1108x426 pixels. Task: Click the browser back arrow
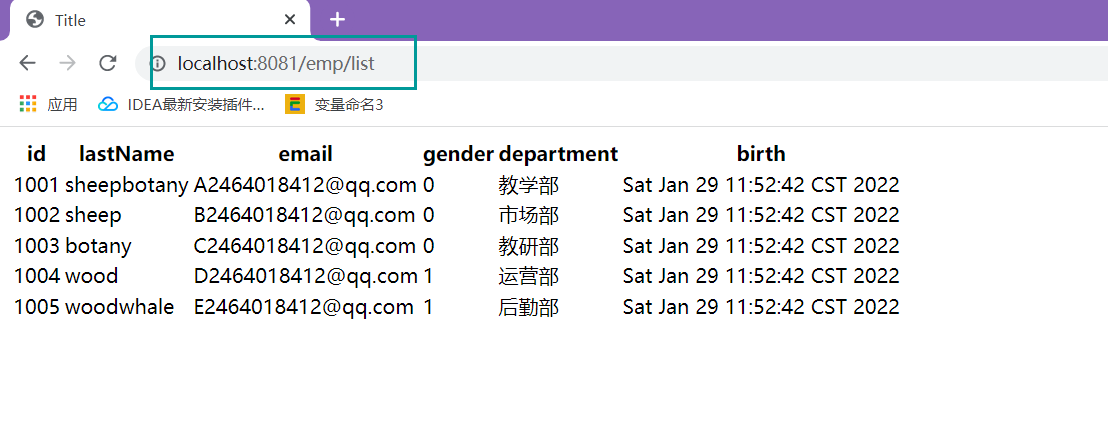pyautogui.click(x=28, y=64)
